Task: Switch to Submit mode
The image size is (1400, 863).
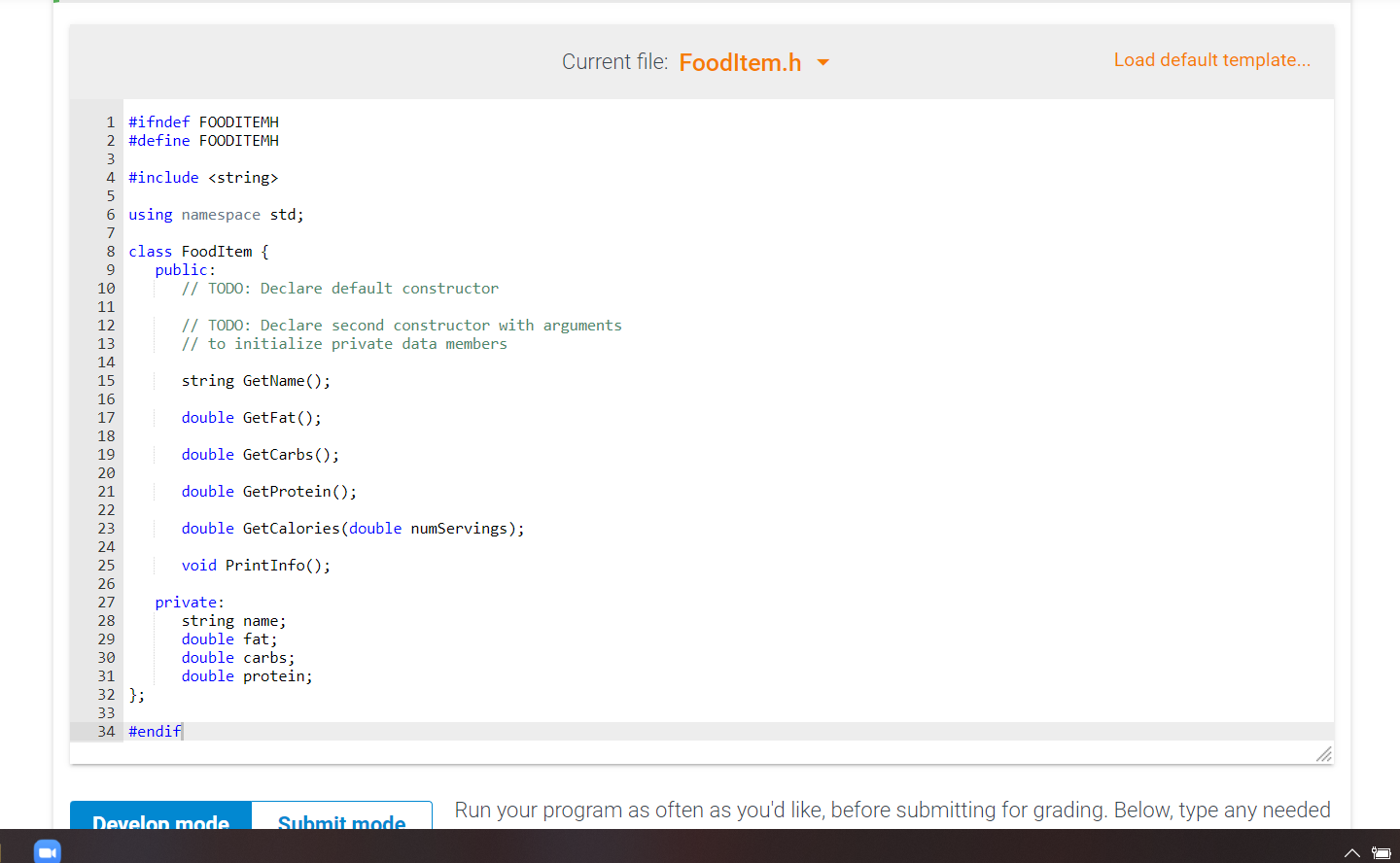Action: coord(341,823)
